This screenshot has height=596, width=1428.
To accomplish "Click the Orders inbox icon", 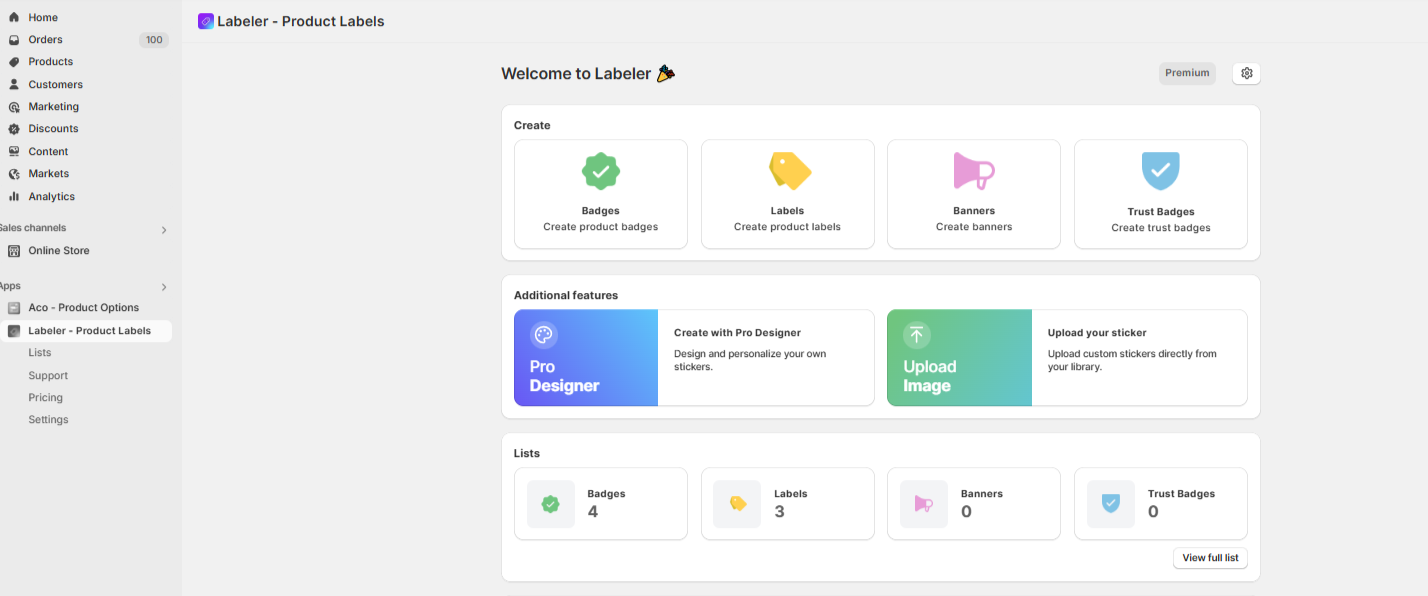I will [14, 40].
